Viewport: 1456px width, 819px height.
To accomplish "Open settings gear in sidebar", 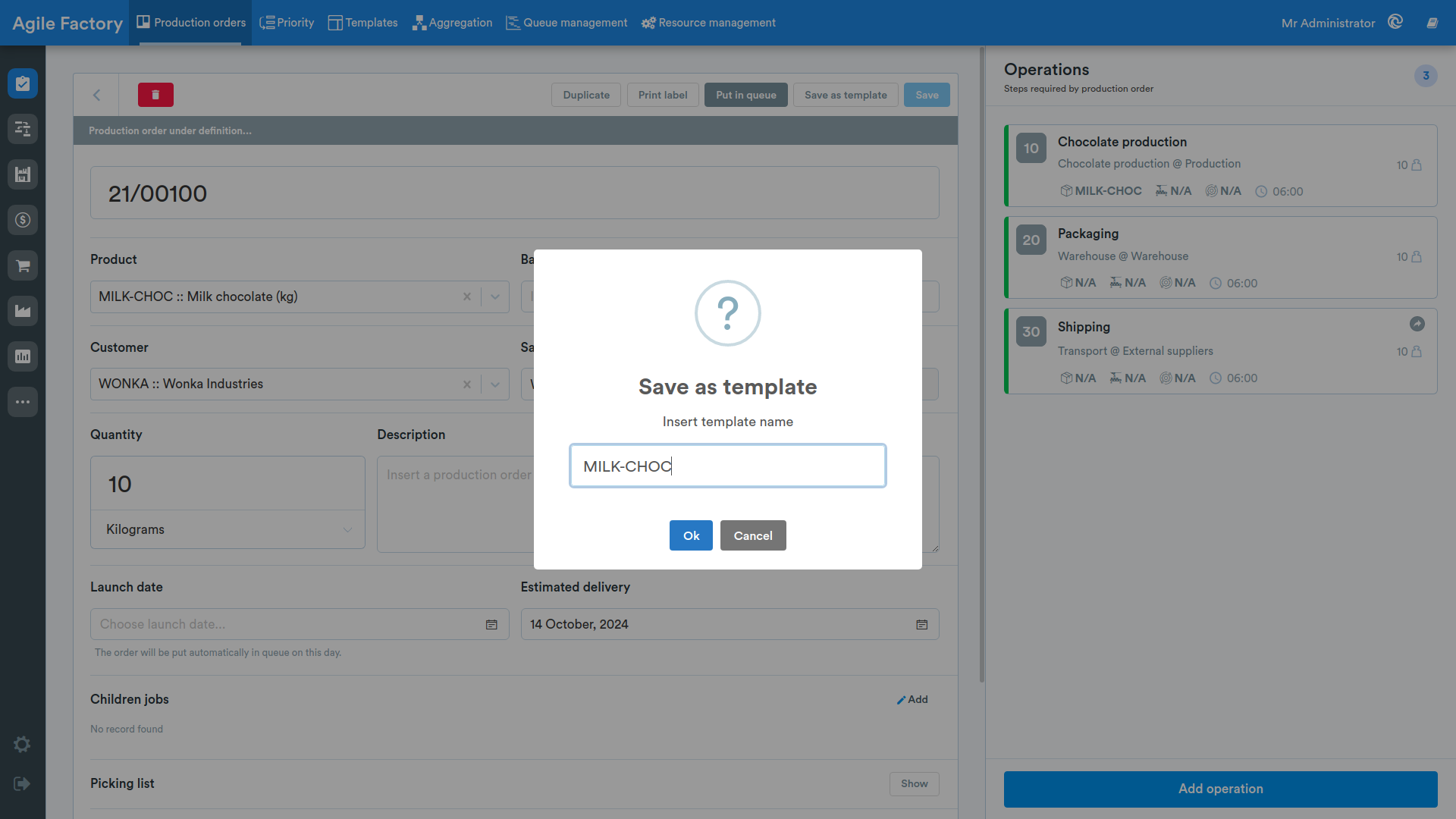I will (x=22, y=745).
